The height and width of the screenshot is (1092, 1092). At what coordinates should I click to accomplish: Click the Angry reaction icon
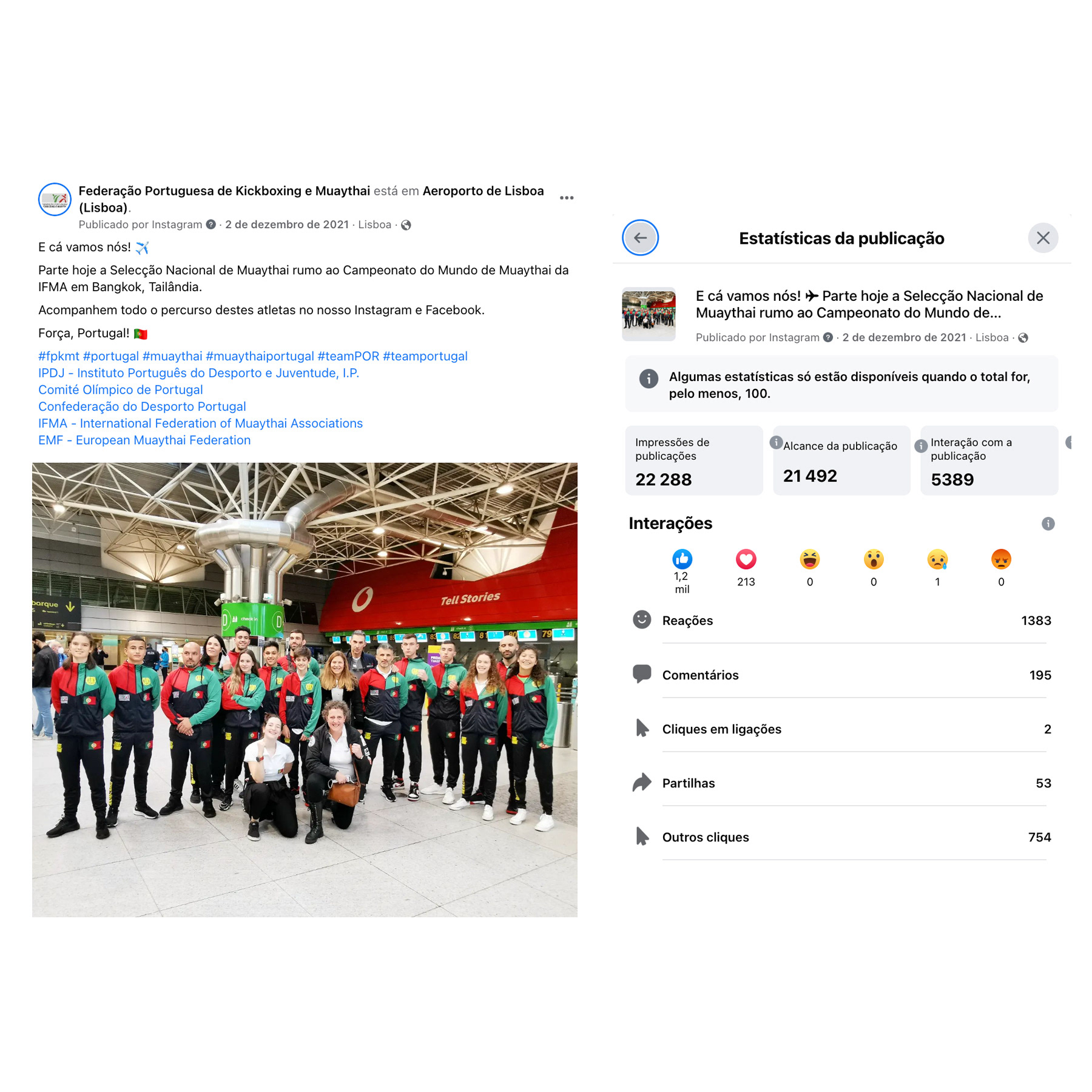1001,559
